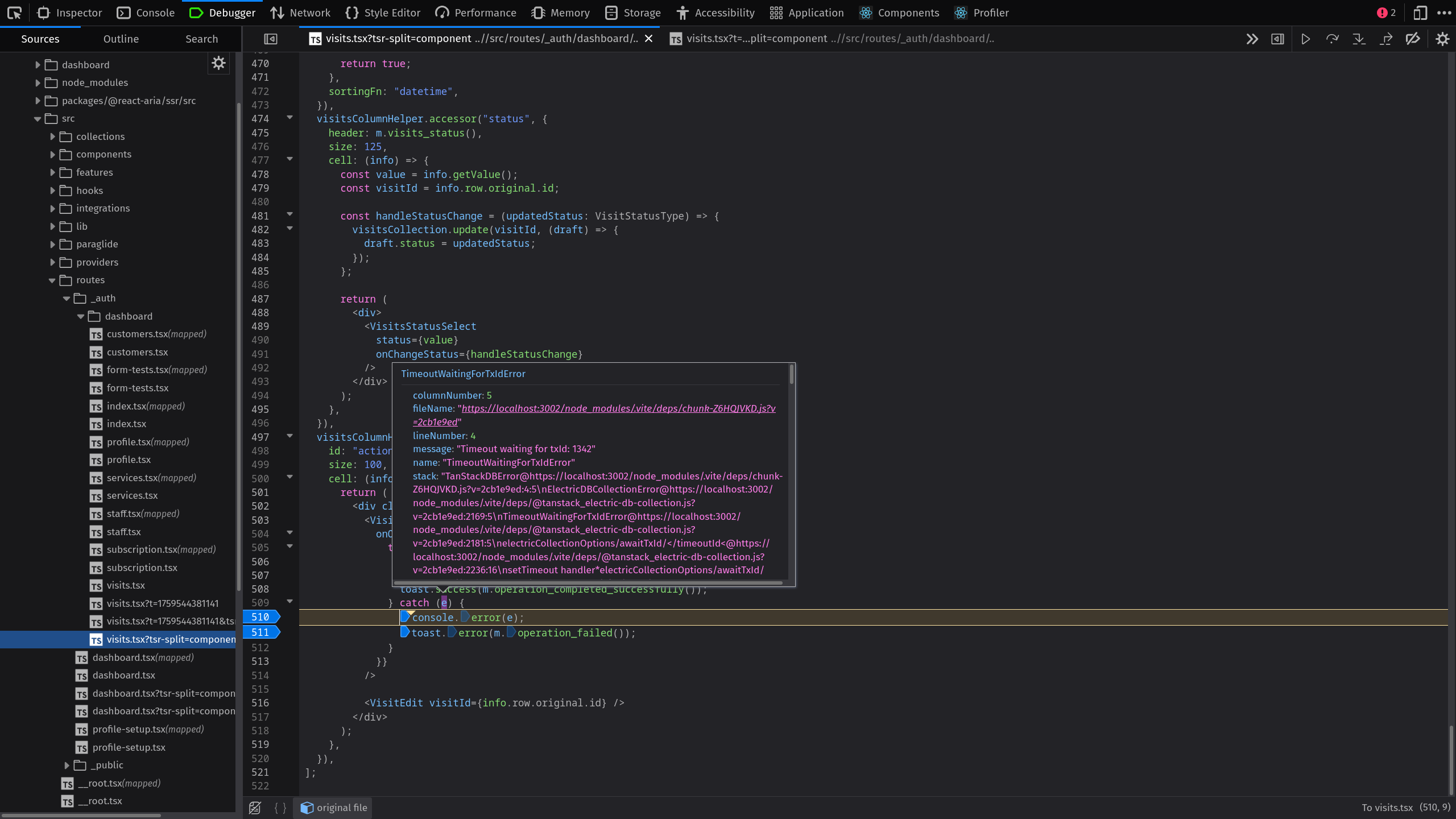Toggle the breakpoint on line 511

coord(260,632)
